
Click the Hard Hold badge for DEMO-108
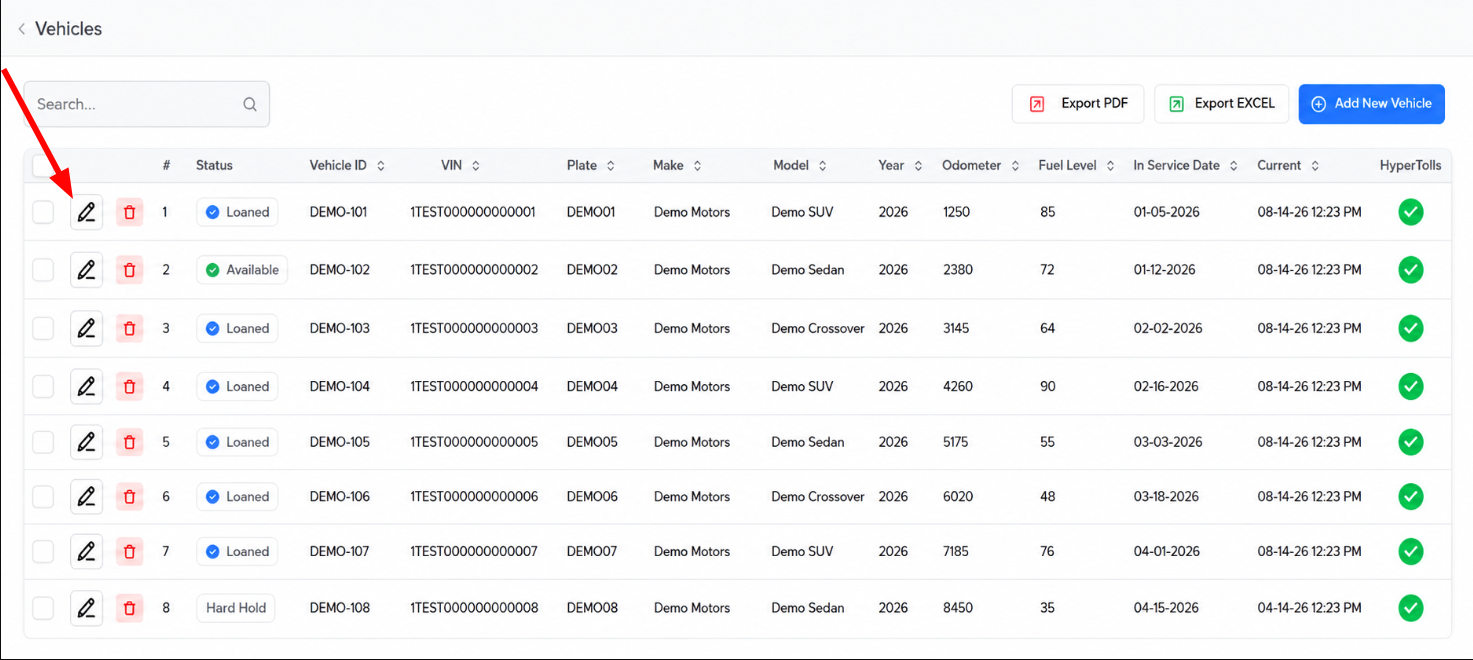236,608
